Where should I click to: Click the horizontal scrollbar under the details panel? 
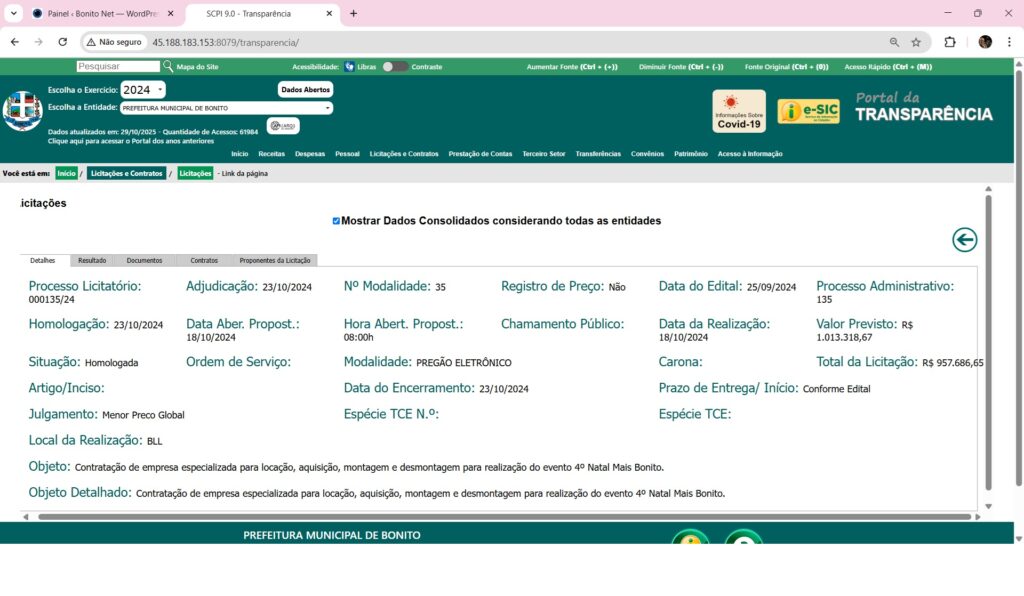coord(500,517)
